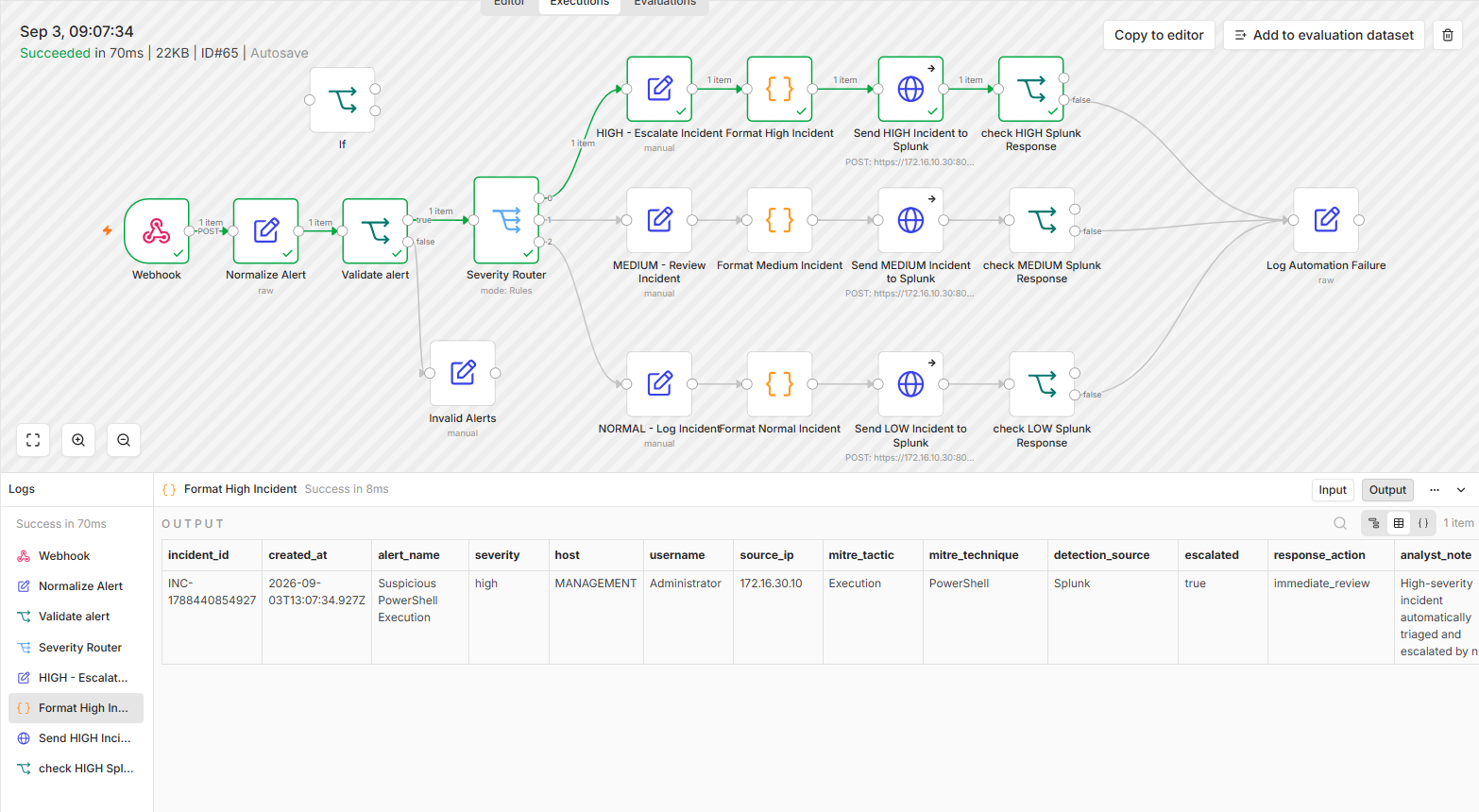Search the output data
Viewport: 1479px width, 812px height.
[1340, 523]
